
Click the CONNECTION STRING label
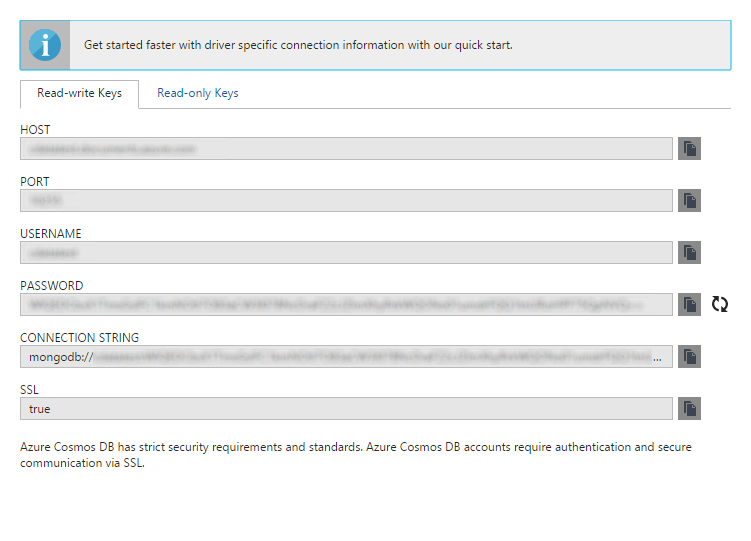79,338
